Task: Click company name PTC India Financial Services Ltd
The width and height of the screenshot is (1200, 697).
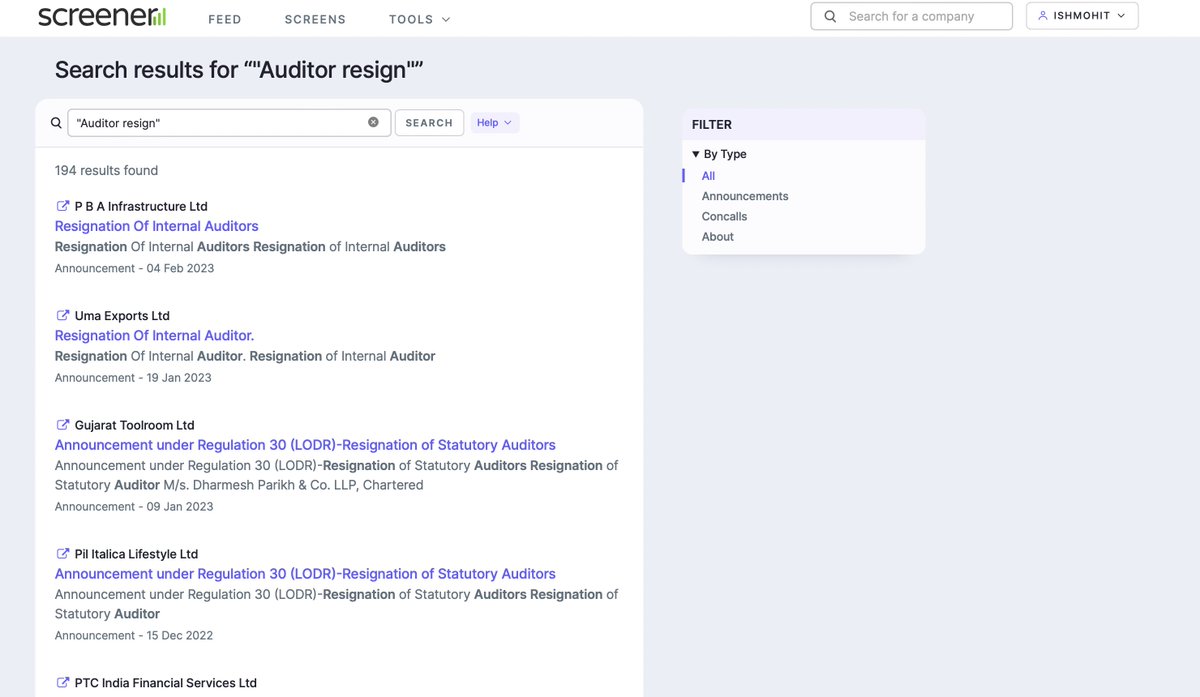Action: [165, 683]
